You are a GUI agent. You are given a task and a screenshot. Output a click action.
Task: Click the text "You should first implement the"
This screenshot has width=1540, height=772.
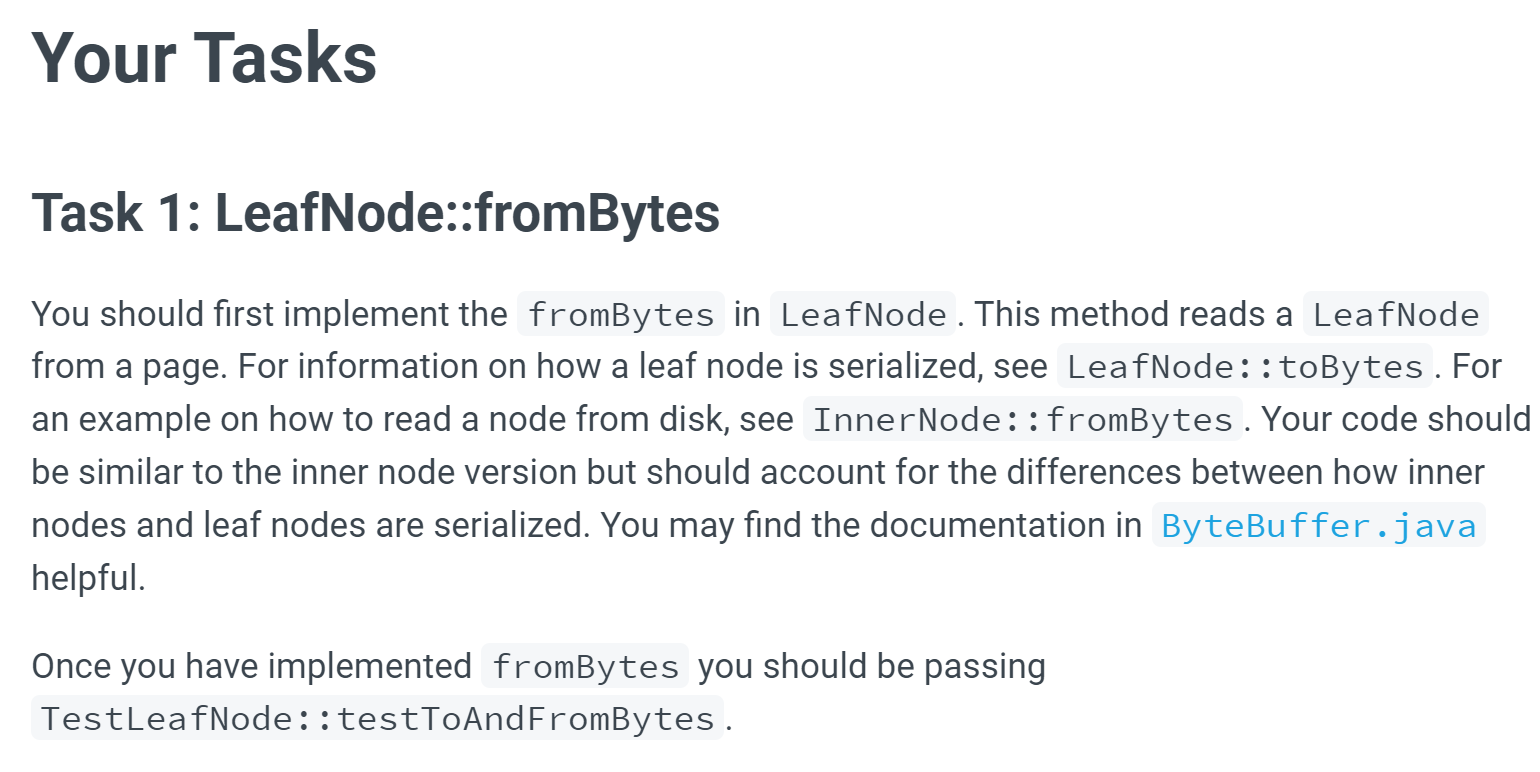tap(270, 315)
